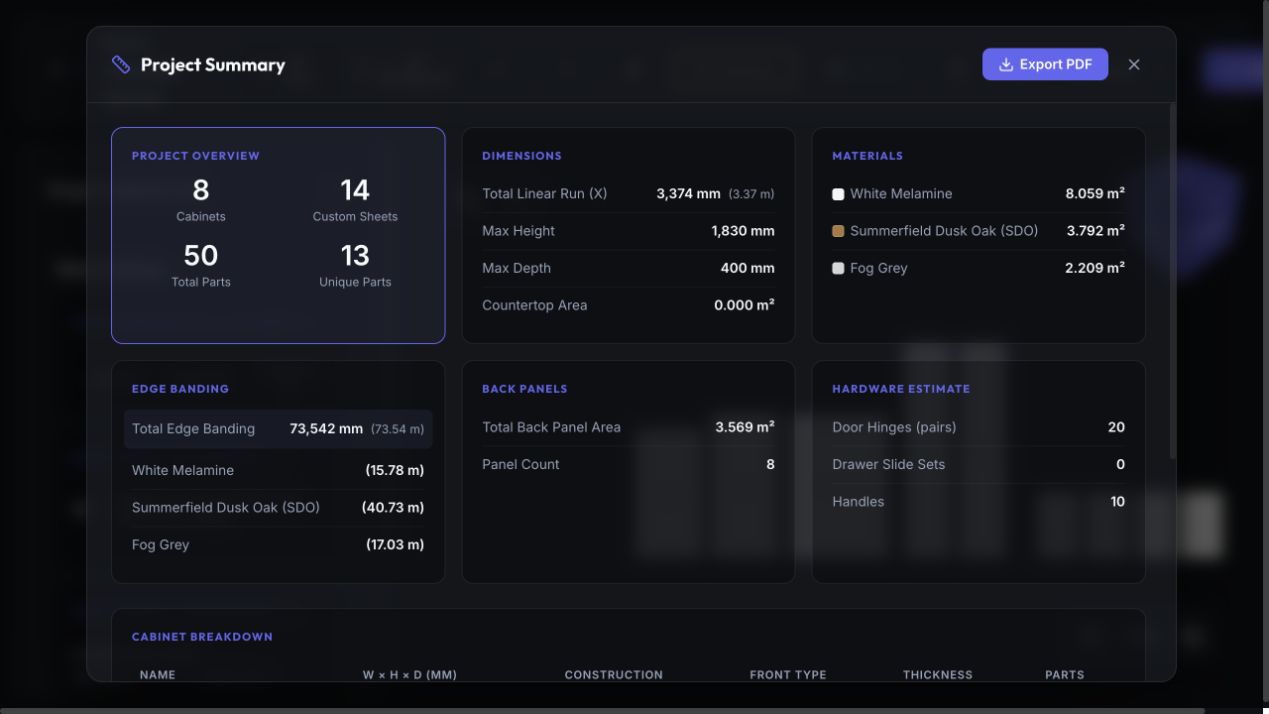1269x714 pixels.
Task: Click the Name column header in Cabinet Breakdown
Action: tap(157, 675)
